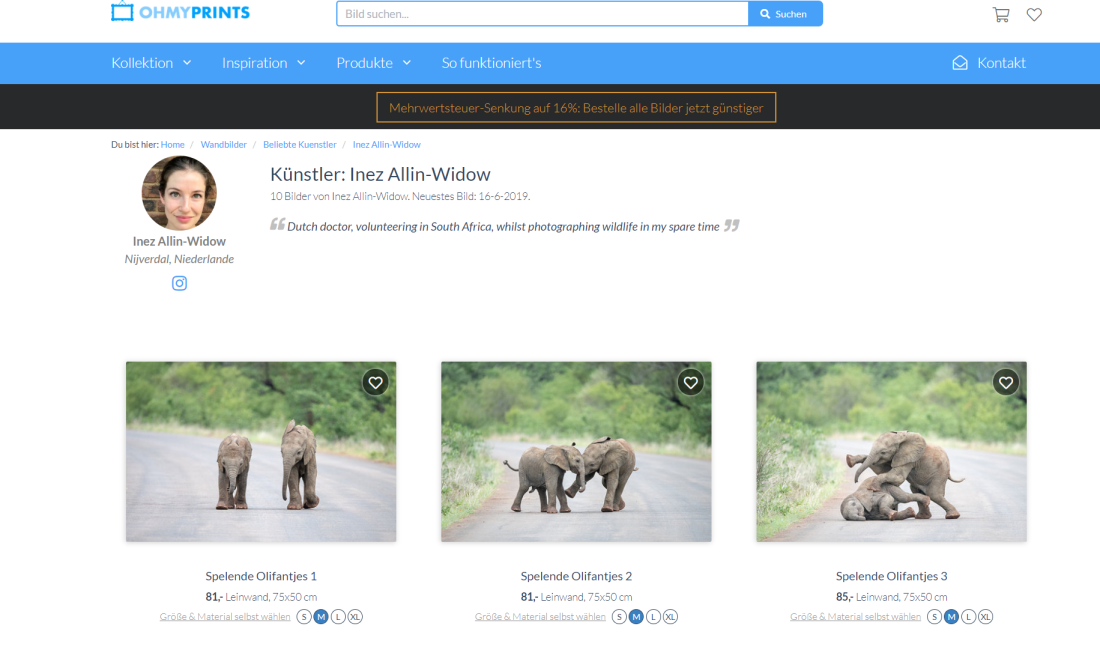The image size is (1100, 659).
Task: Expand the Produkte chevron arrow
Action: pos(407,62)
